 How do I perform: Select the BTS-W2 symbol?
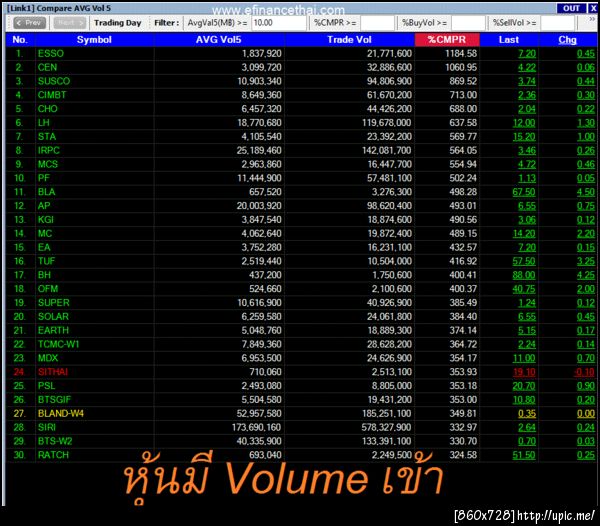[55, 441]
